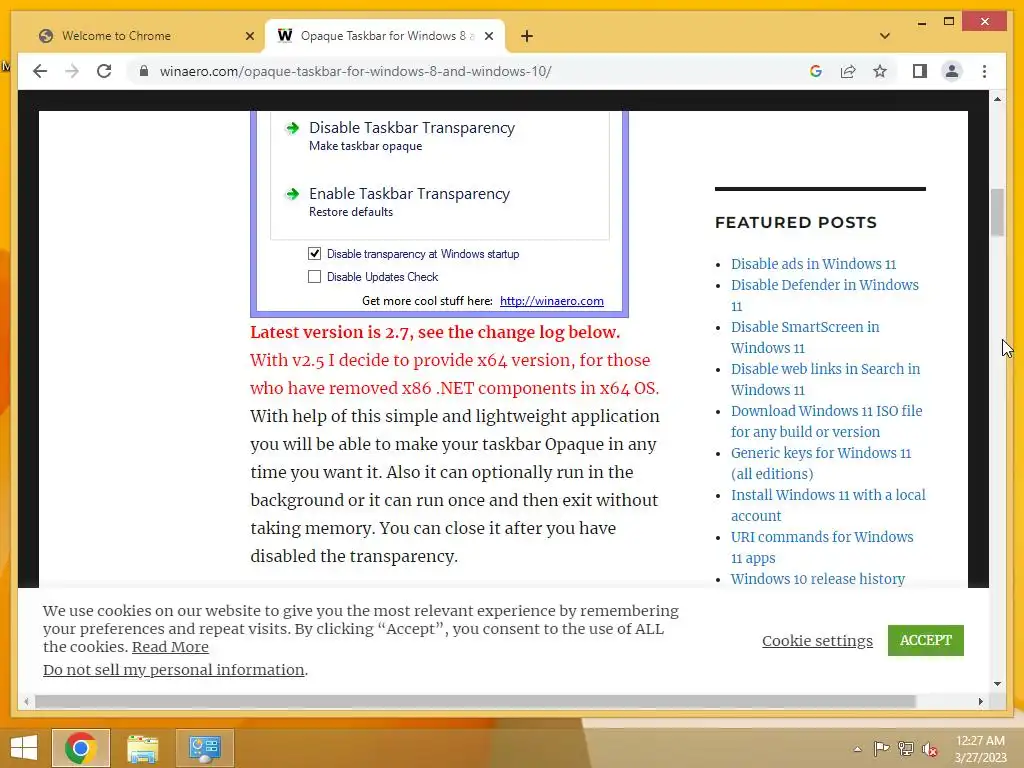Open Download Windows 11 ISO file post

click(x=827, y=421)
